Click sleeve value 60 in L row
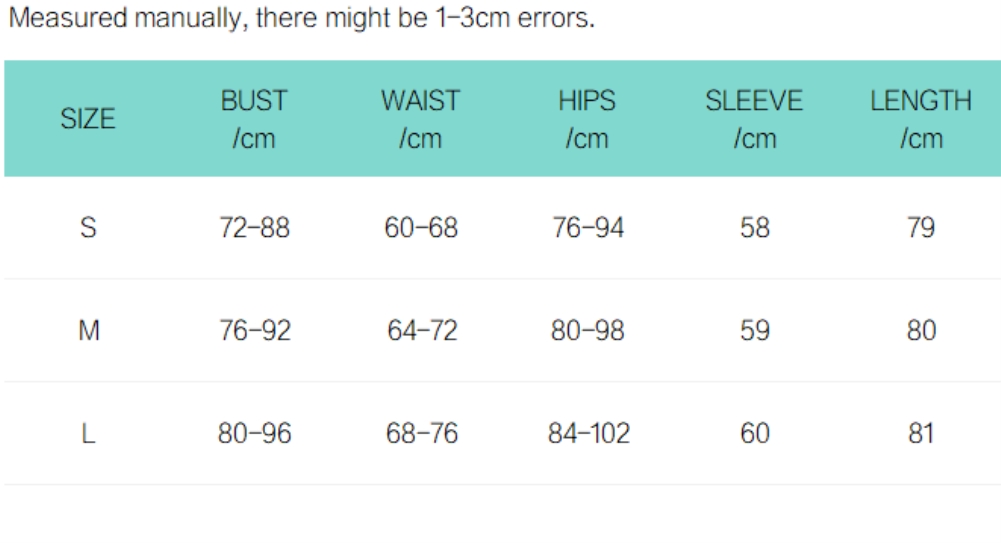 [x=755, y=434]
